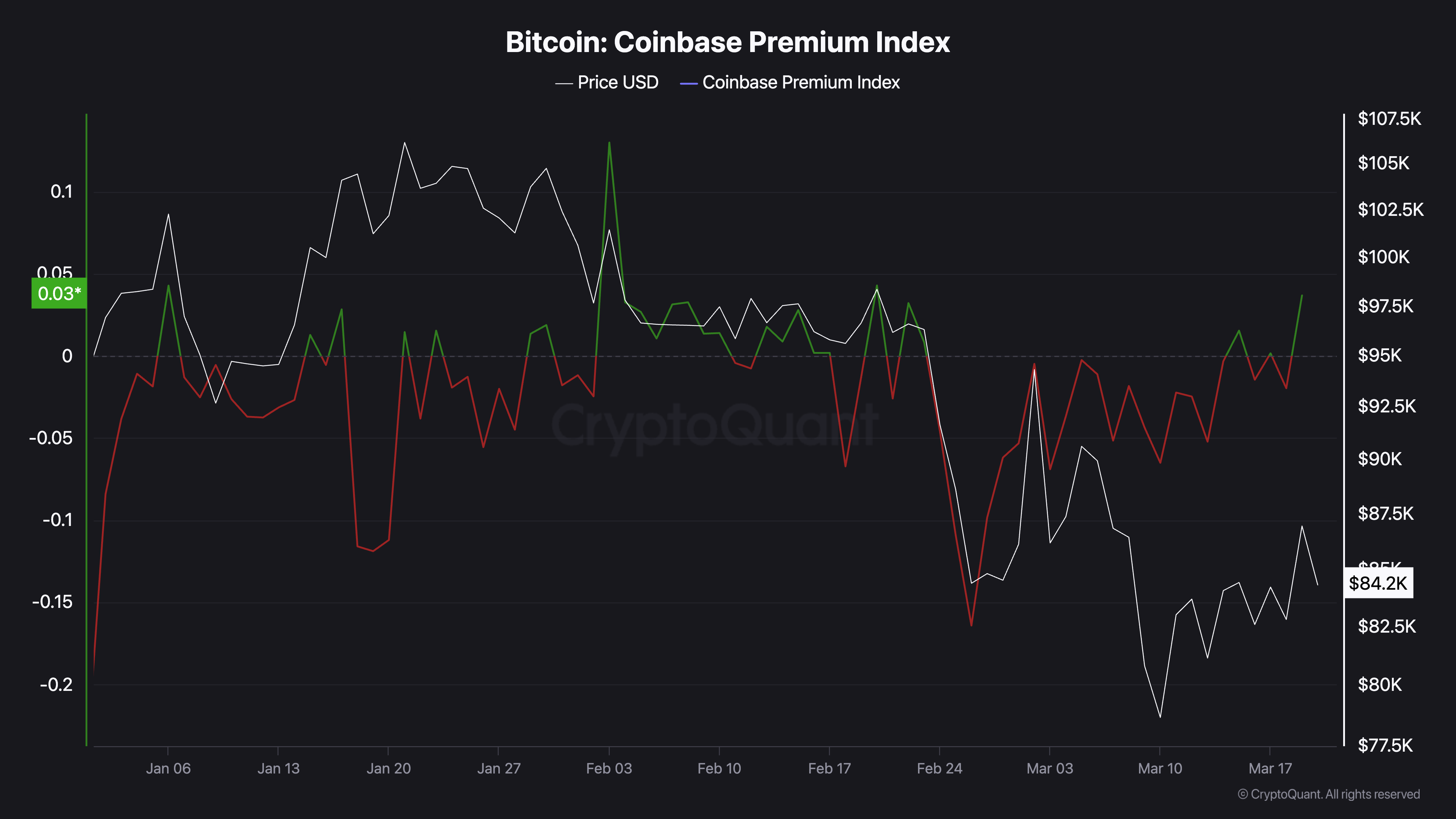The height and width of the screenshot is (819, 1456).
Task: Select the Mar 17 date label
Action: coord(1270,768)
